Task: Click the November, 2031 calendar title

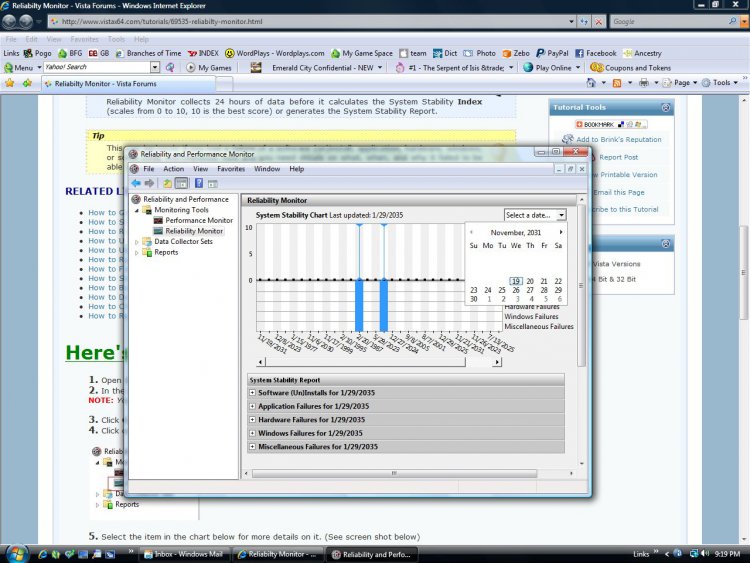Action: pos(516,232)
